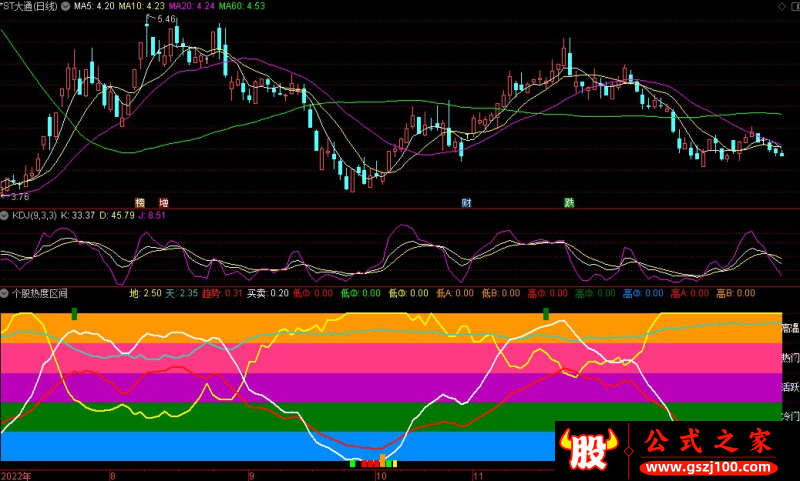This screenshot has width=800, height=481.
Task: Click the 增 event marker
Action: (163, 202)
